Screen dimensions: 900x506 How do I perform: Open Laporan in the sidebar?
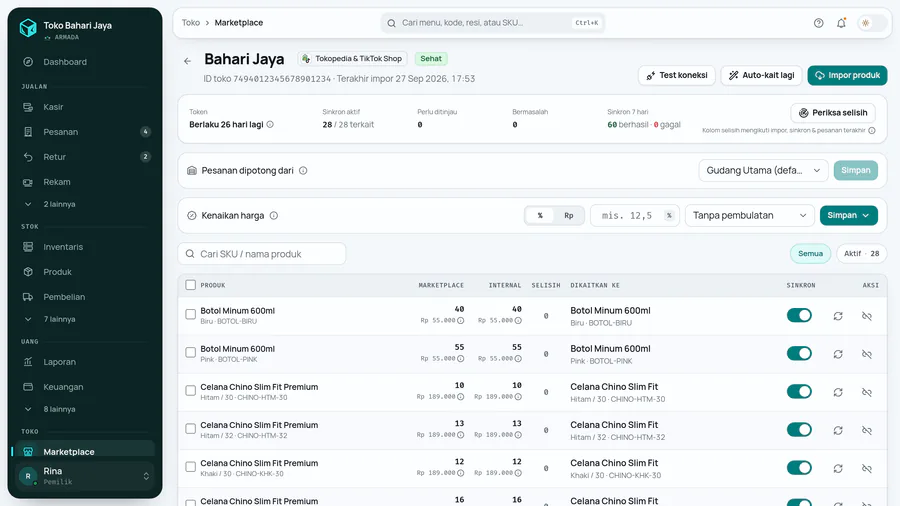(85, 362)
